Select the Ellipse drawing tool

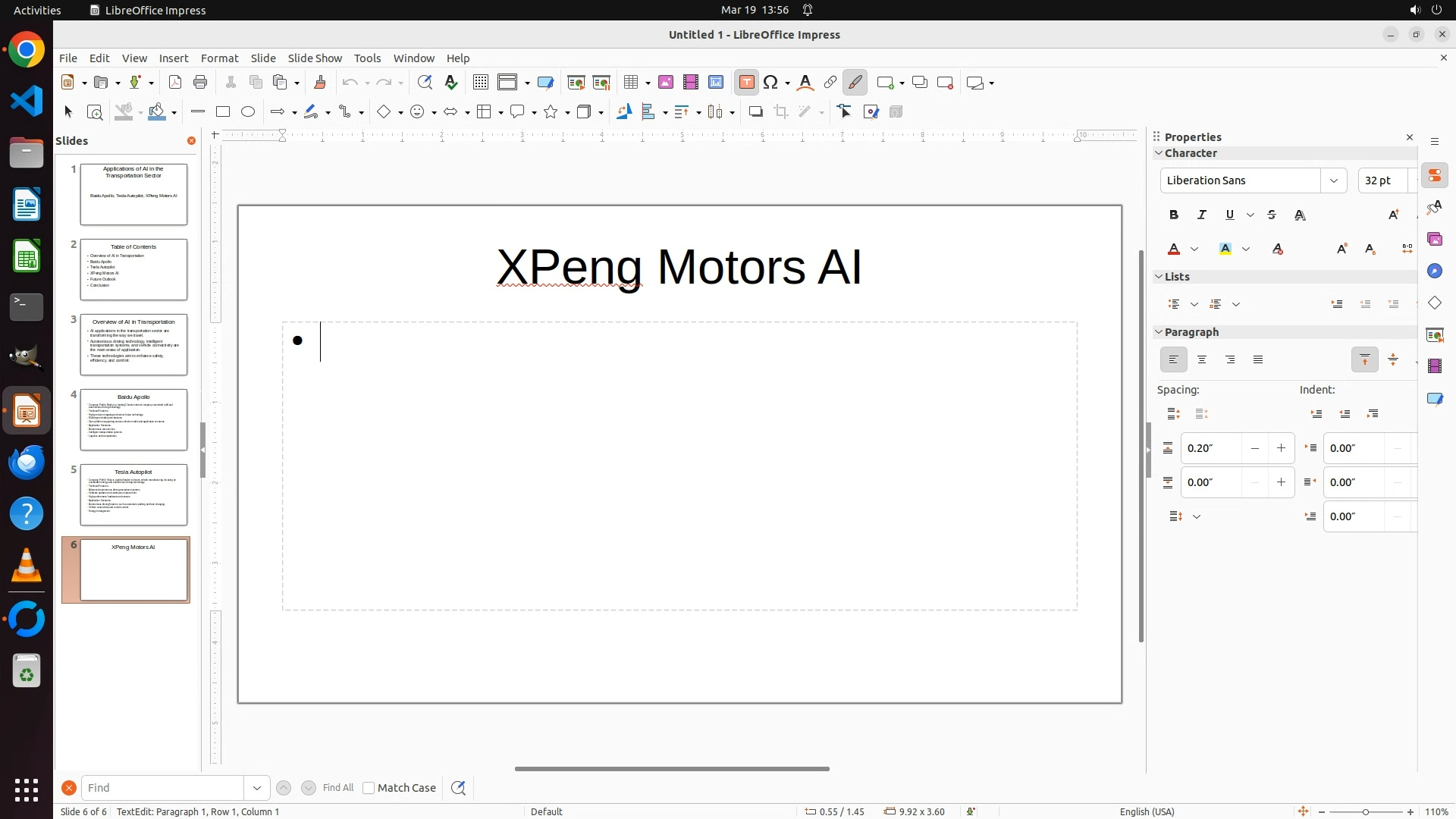coord(248,112)
